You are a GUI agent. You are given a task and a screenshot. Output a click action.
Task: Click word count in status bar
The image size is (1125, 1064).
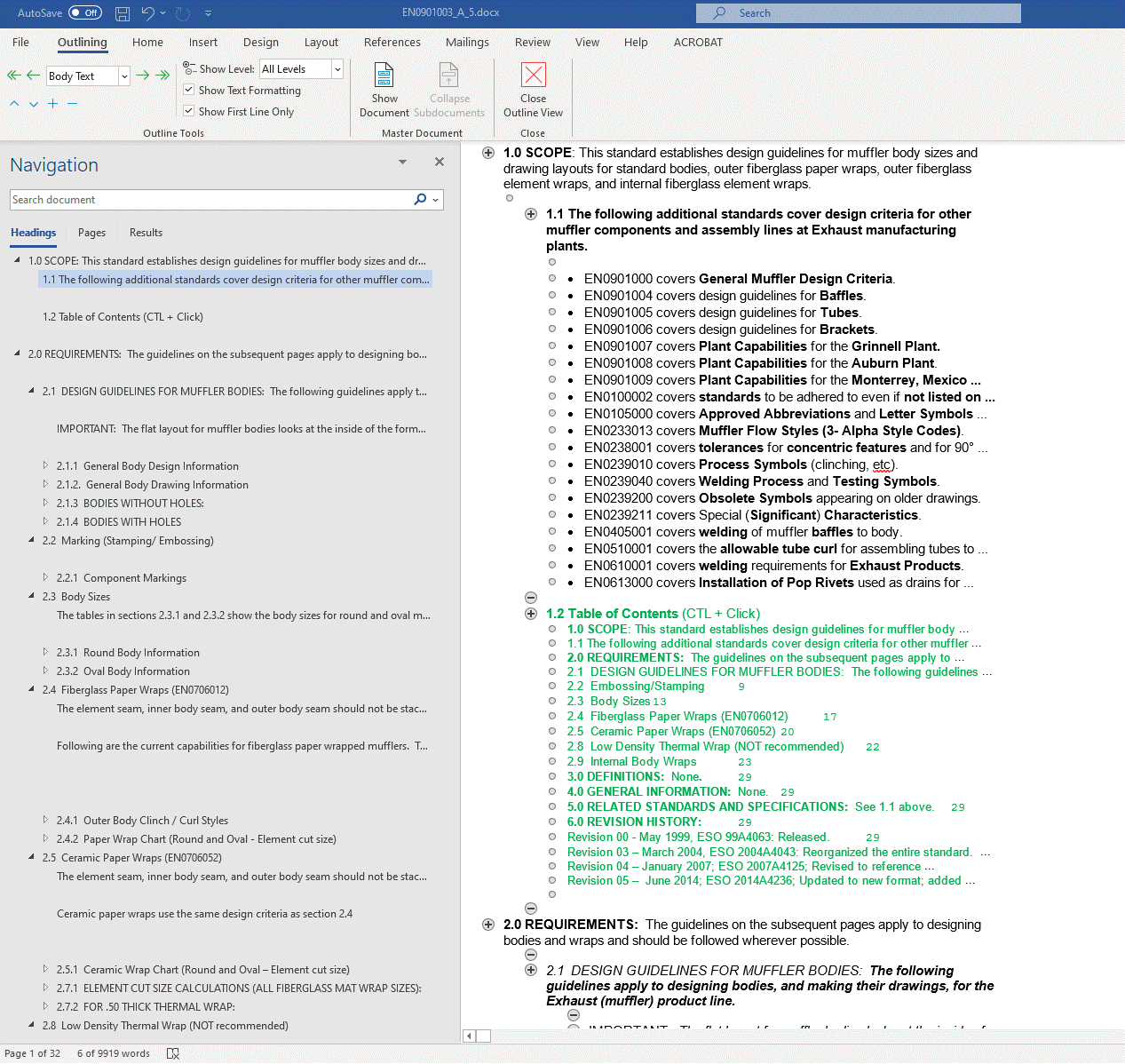click(x=114, y=1053)
